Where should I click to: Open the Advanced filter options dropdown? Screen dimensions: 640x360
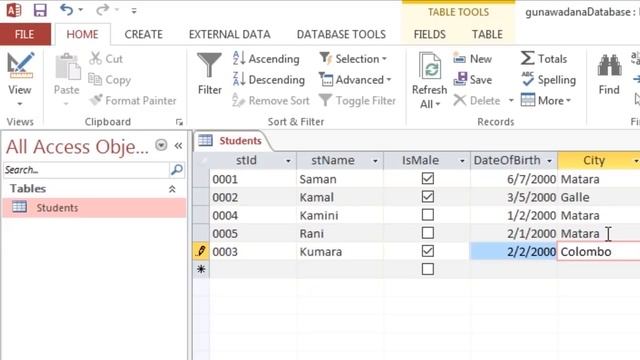[356, 80]
